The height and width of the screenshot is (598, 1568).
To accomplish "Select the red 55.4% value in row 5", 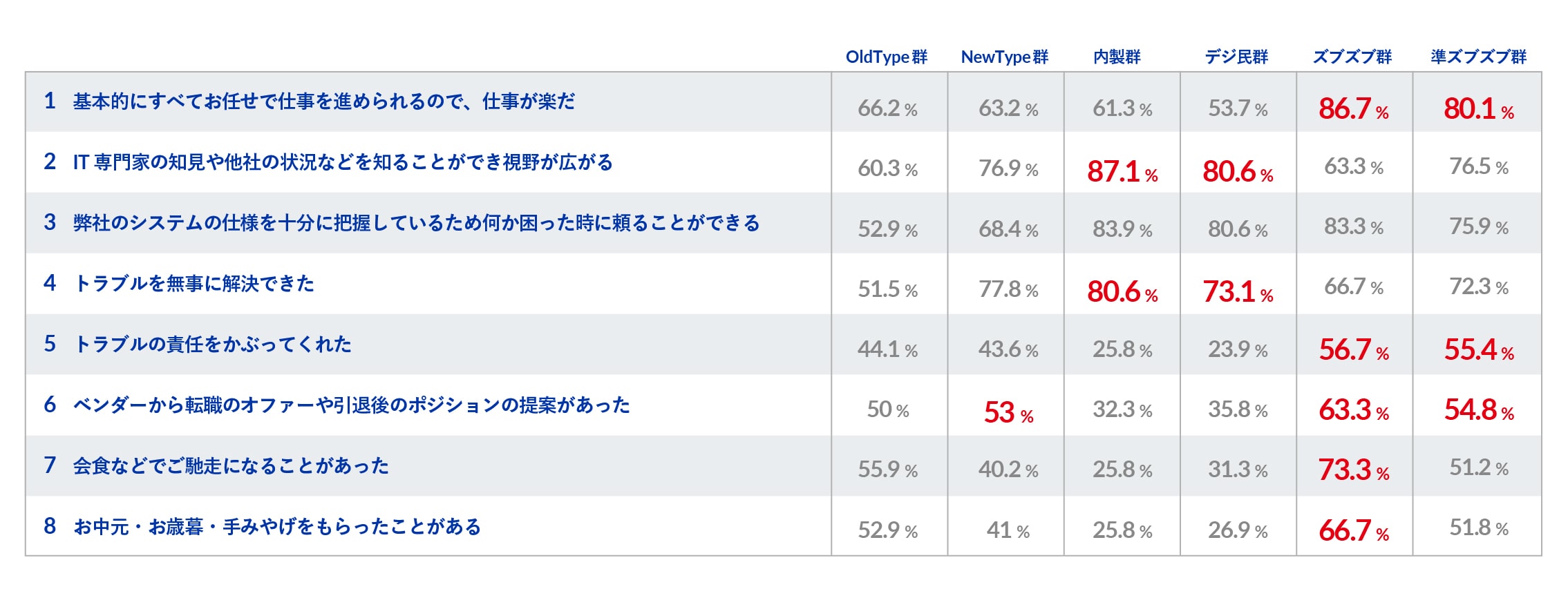I will (x=1479, y=350).
